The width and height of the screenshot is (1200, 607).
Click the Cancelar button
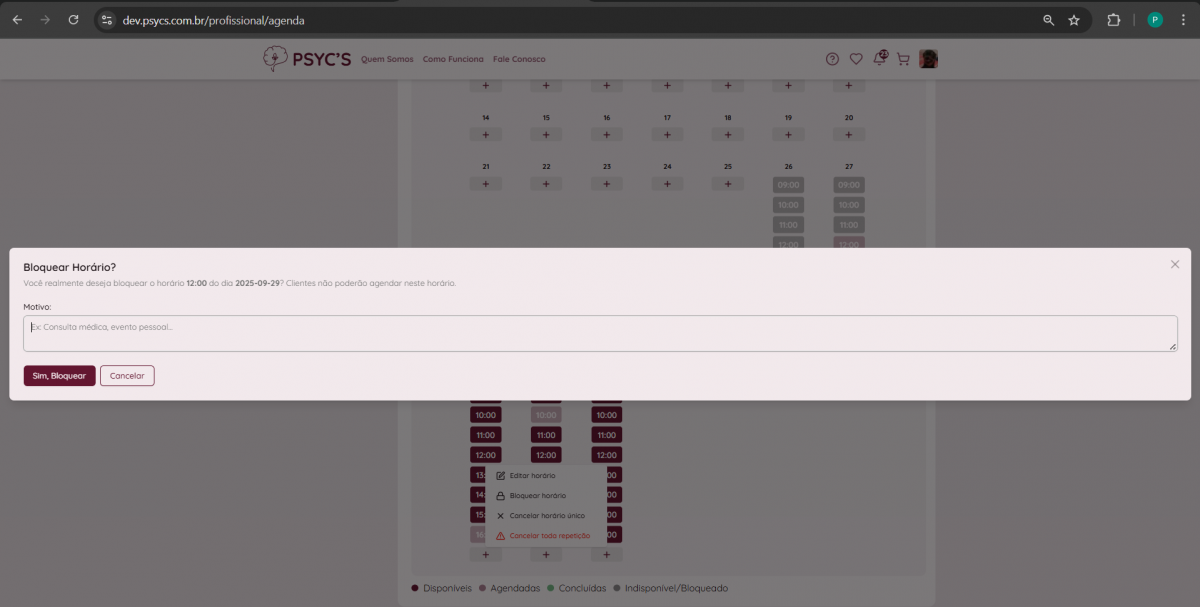pos(127,376)
